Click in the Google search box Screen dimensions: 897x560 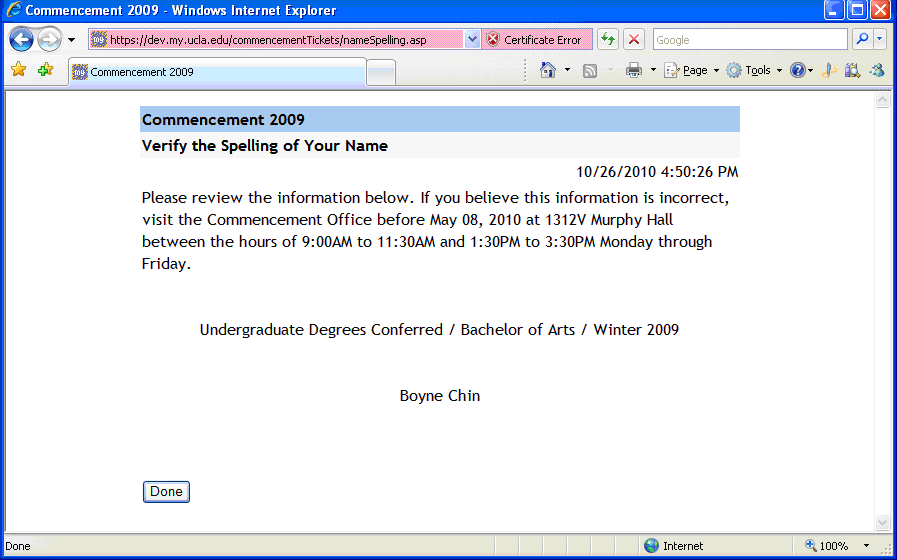tap(750, 40)
